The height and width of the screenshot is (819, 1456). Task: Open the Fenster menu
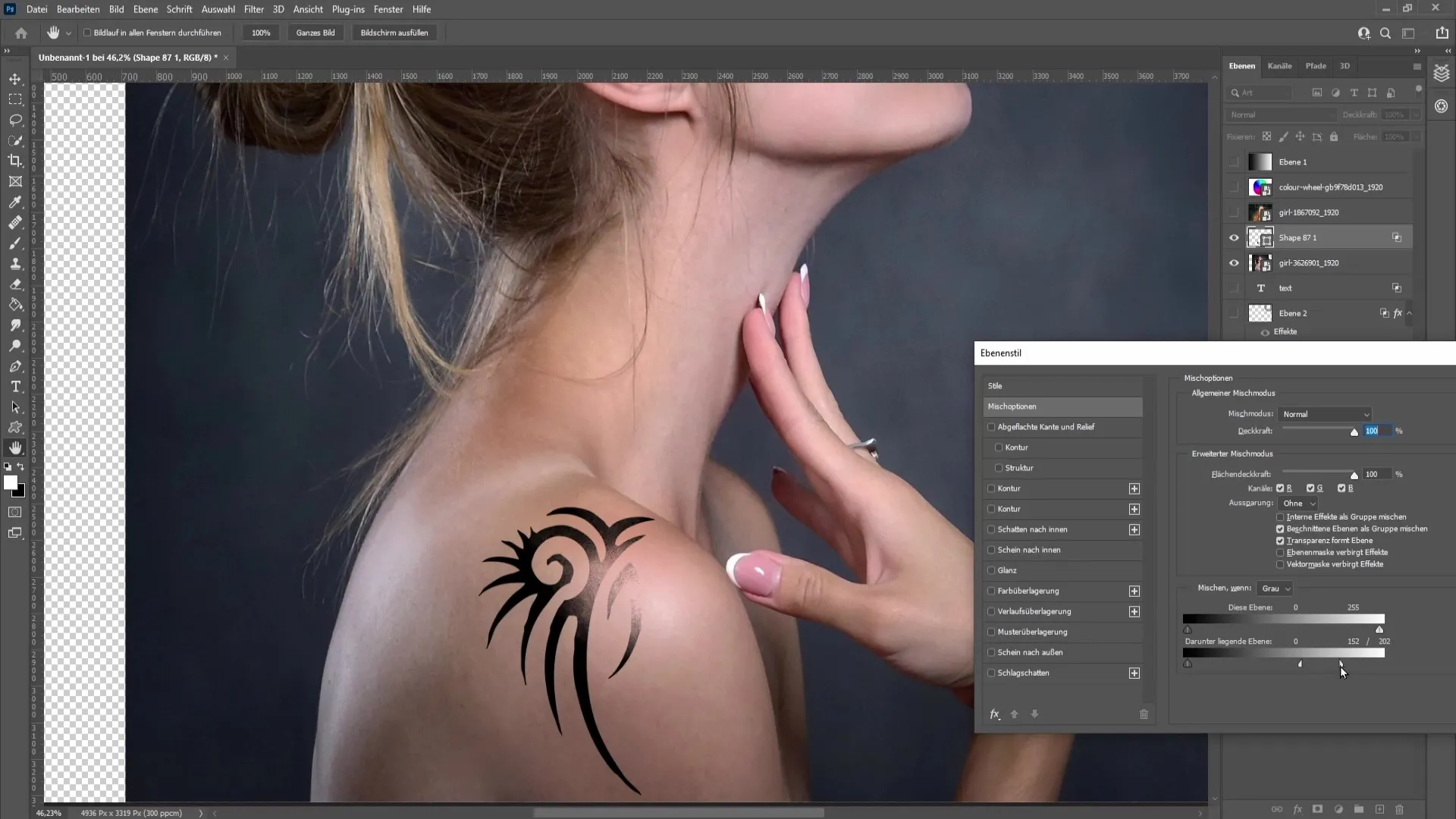coord(388,9)
